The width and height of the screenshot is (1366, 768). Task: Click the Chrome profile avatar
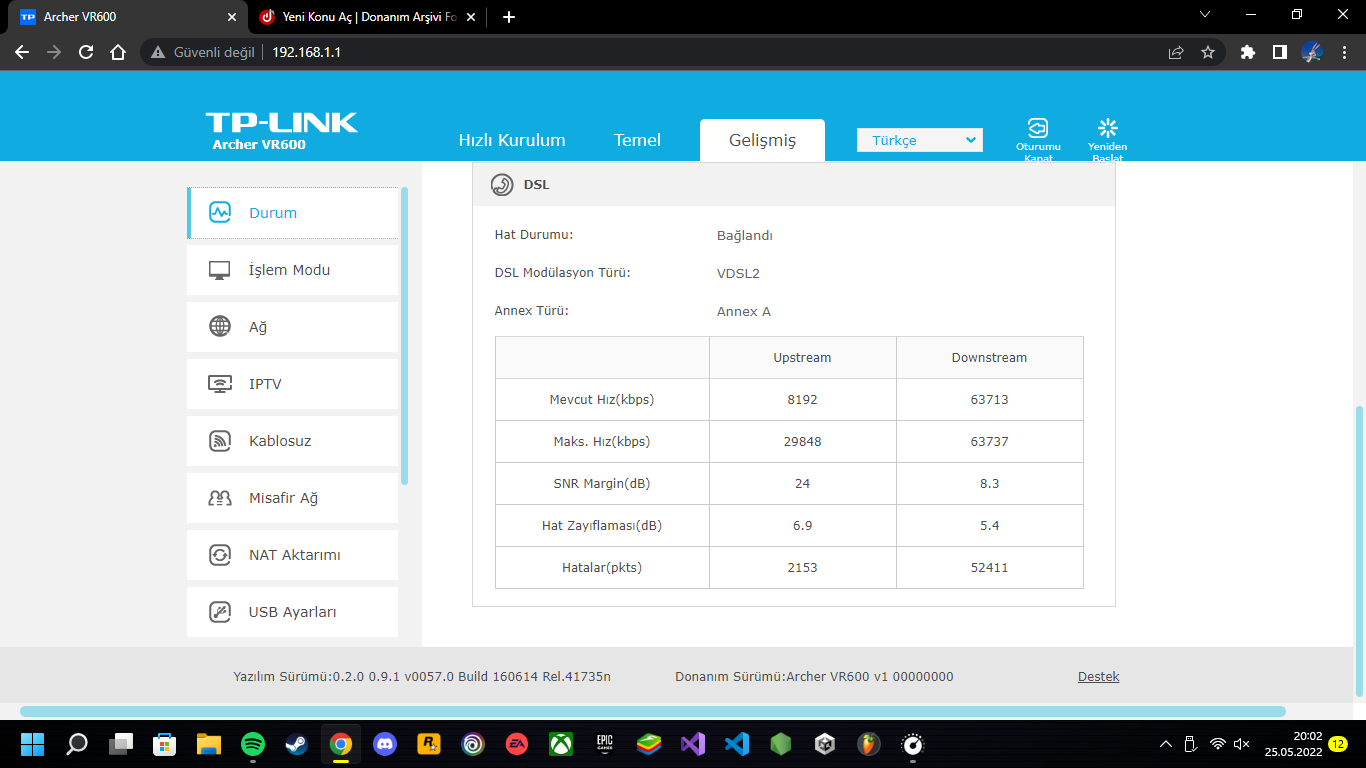click(1312, 52)
